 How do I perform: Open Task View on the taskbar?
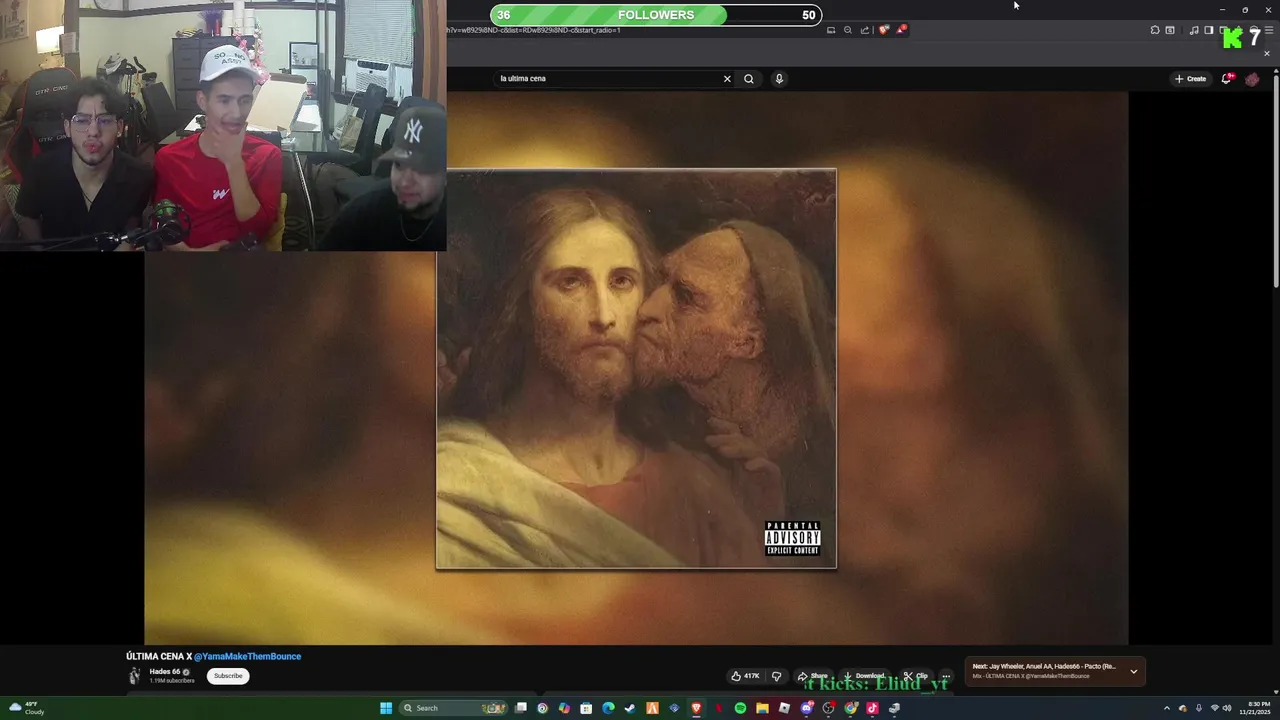click(521, 708)
